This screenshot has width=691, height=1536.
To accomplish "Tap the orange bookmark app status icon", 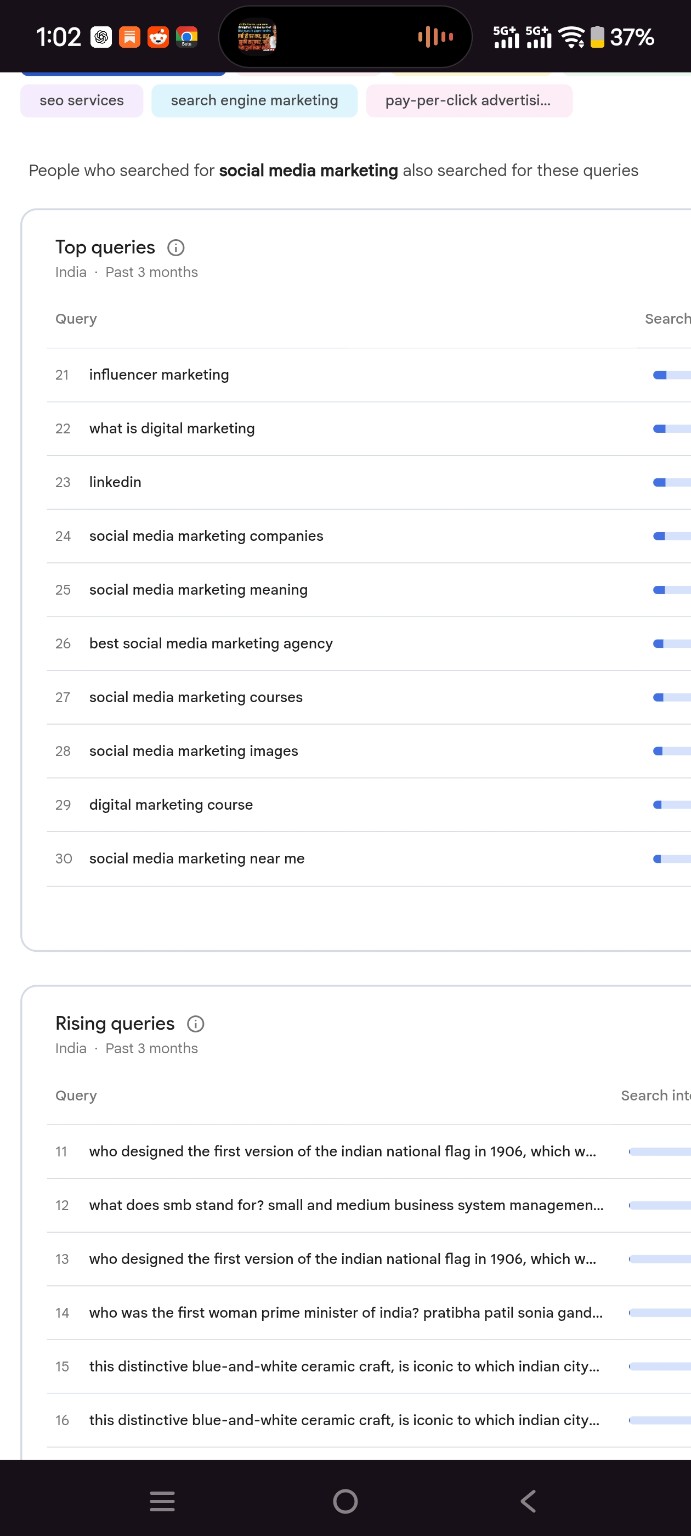I will click(x=129, y=38).
